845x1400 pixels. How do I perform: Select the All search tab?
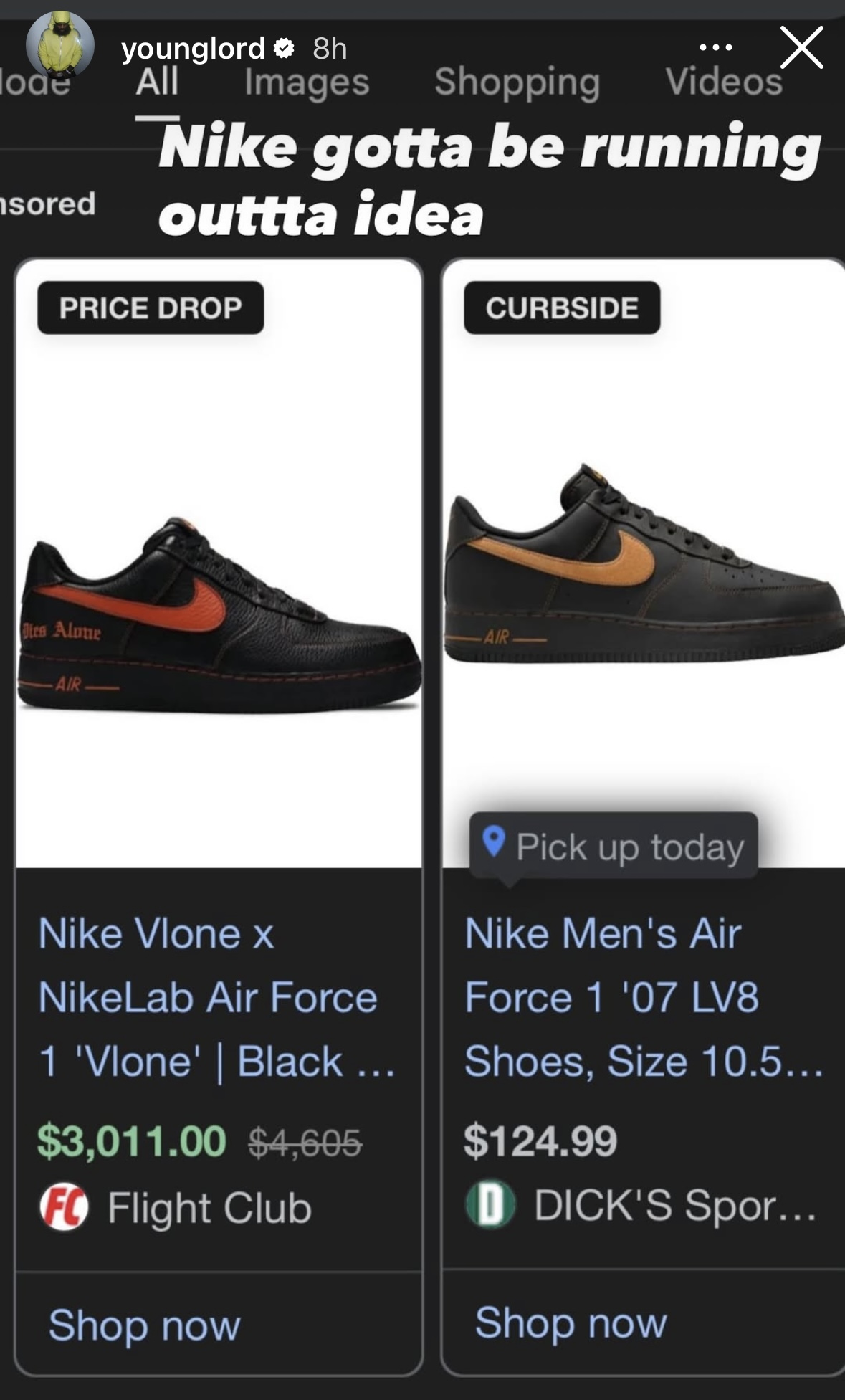(157, 82)
